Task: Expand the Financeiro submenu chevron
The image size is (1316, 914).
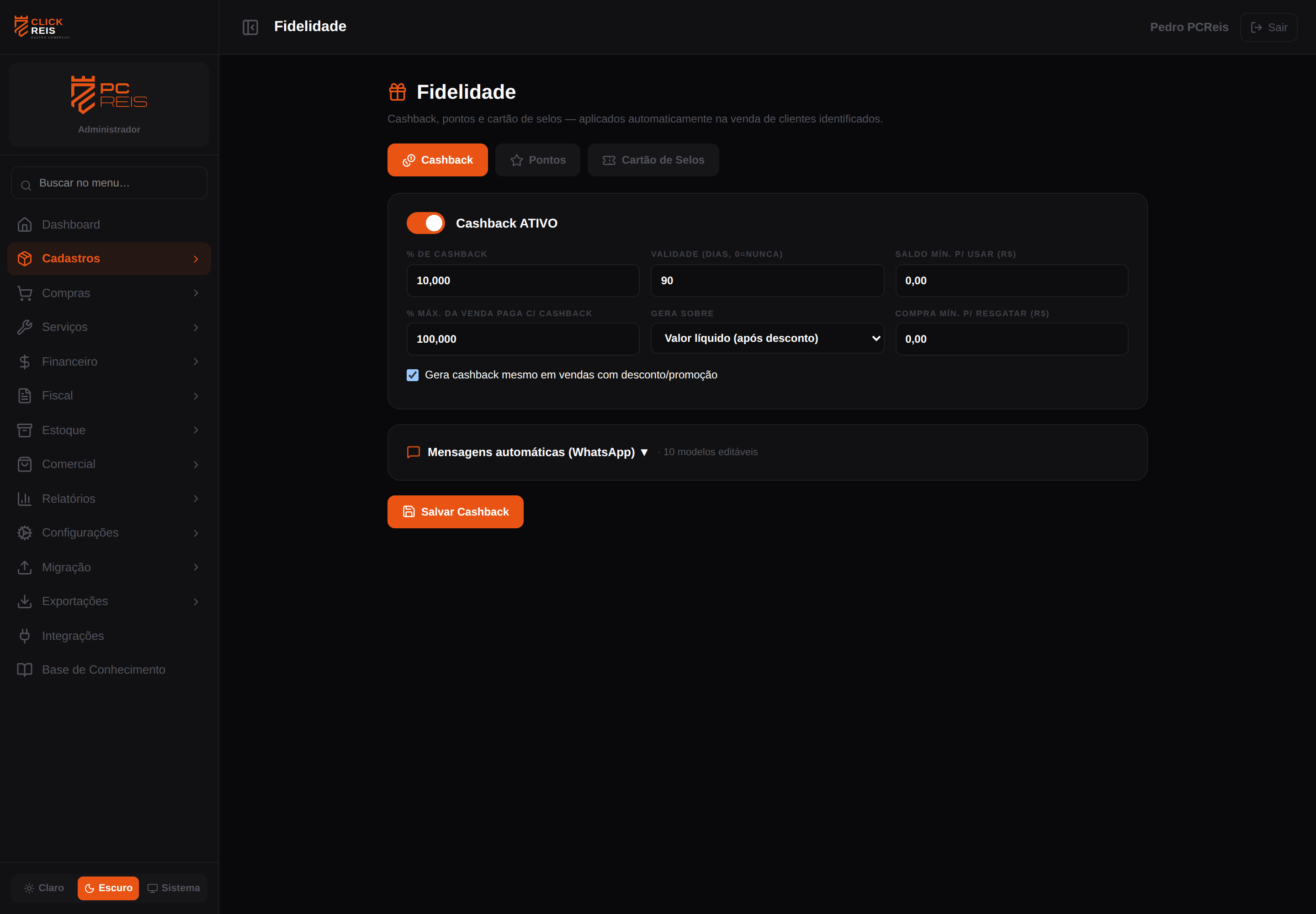Action: 196,361
